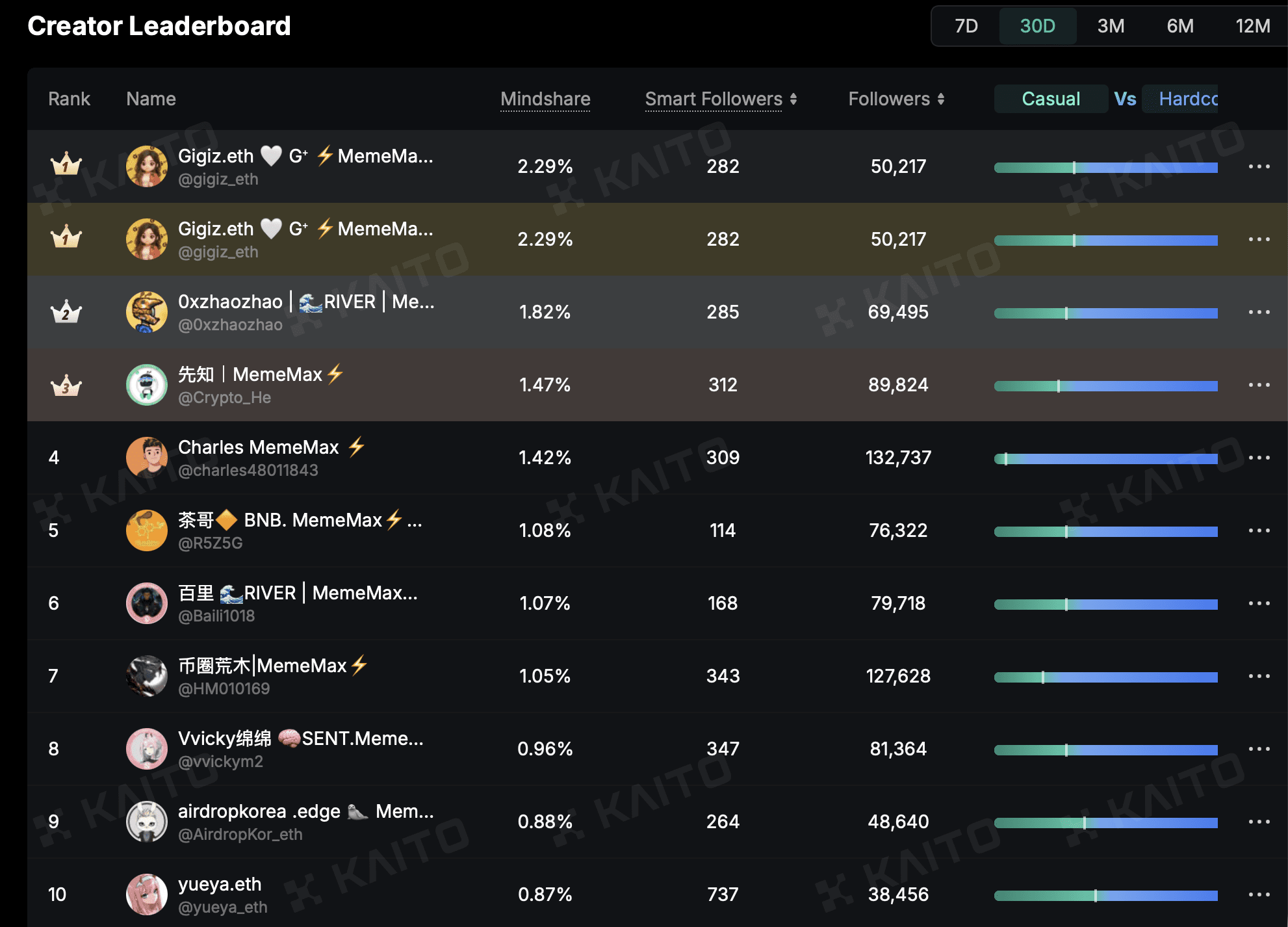
Task: Click airdropkorea profile avatar
Action: point(146,822)
